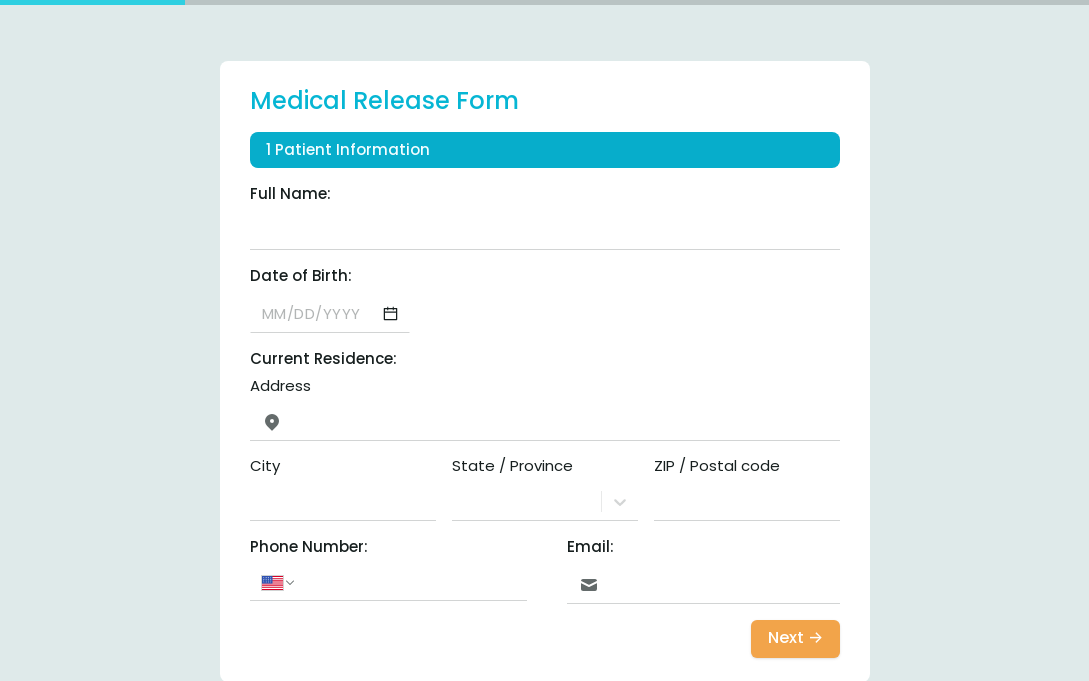1089x681 pixels.
Task: Click the Current Residence label
Action: click(x=323, y=359)
